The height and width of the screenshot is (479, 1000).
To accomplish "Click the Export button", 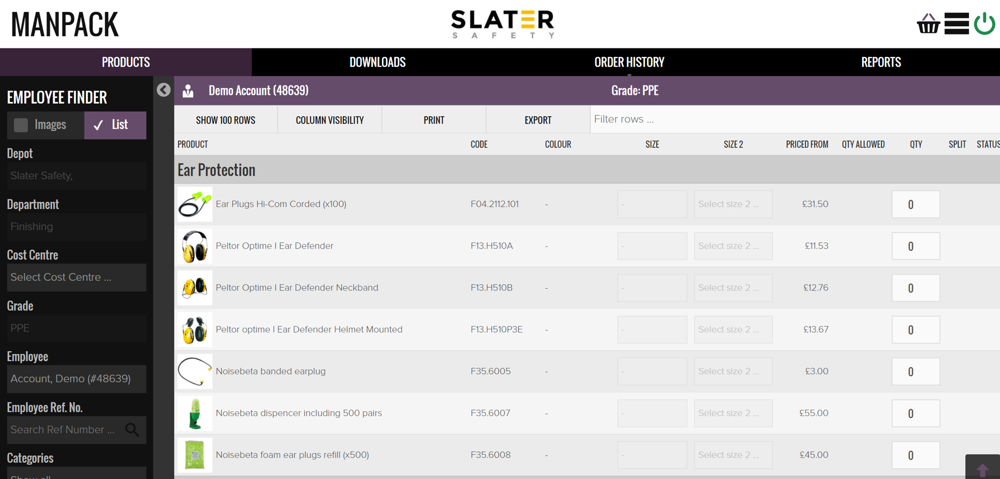I will point(538,120).
